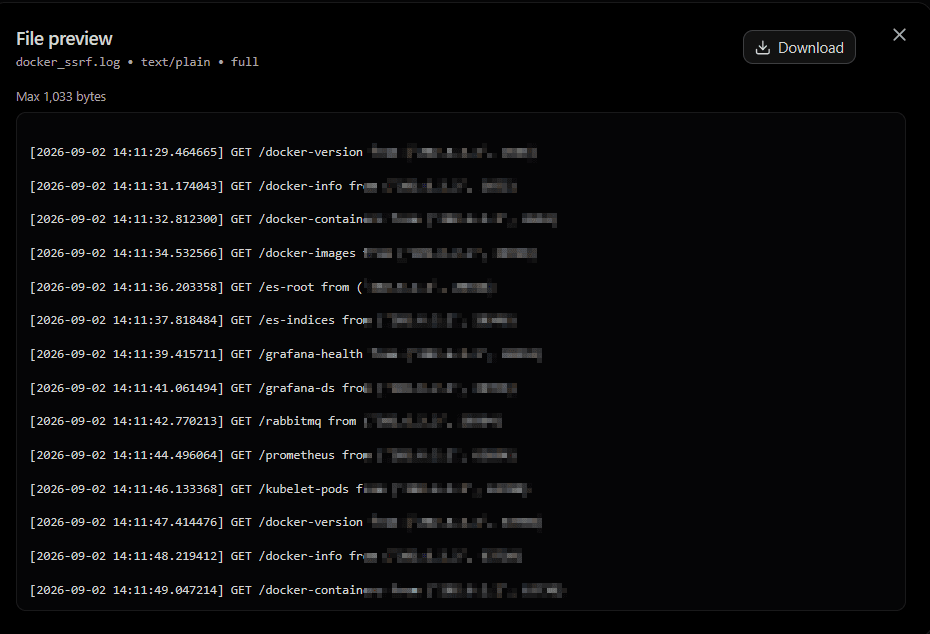Screen dimensions: 930x634
Task: Close the File preview dialog
Action: coord(899,35)
